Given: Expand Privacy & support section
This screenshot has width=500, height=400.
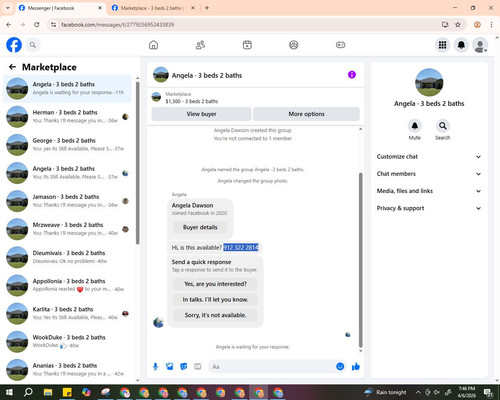Looking at the screenshot, I should 429,208.
